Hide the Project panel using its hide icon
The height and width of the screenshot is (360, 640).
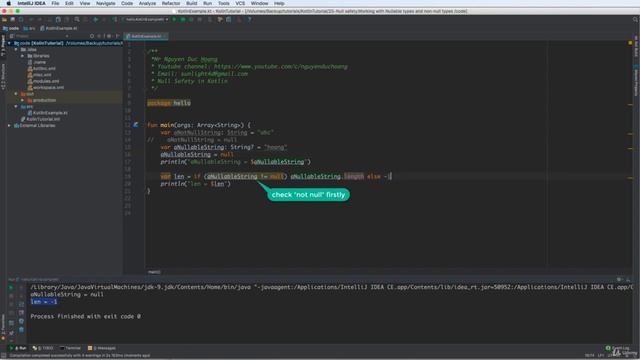[x=117, y=36]
